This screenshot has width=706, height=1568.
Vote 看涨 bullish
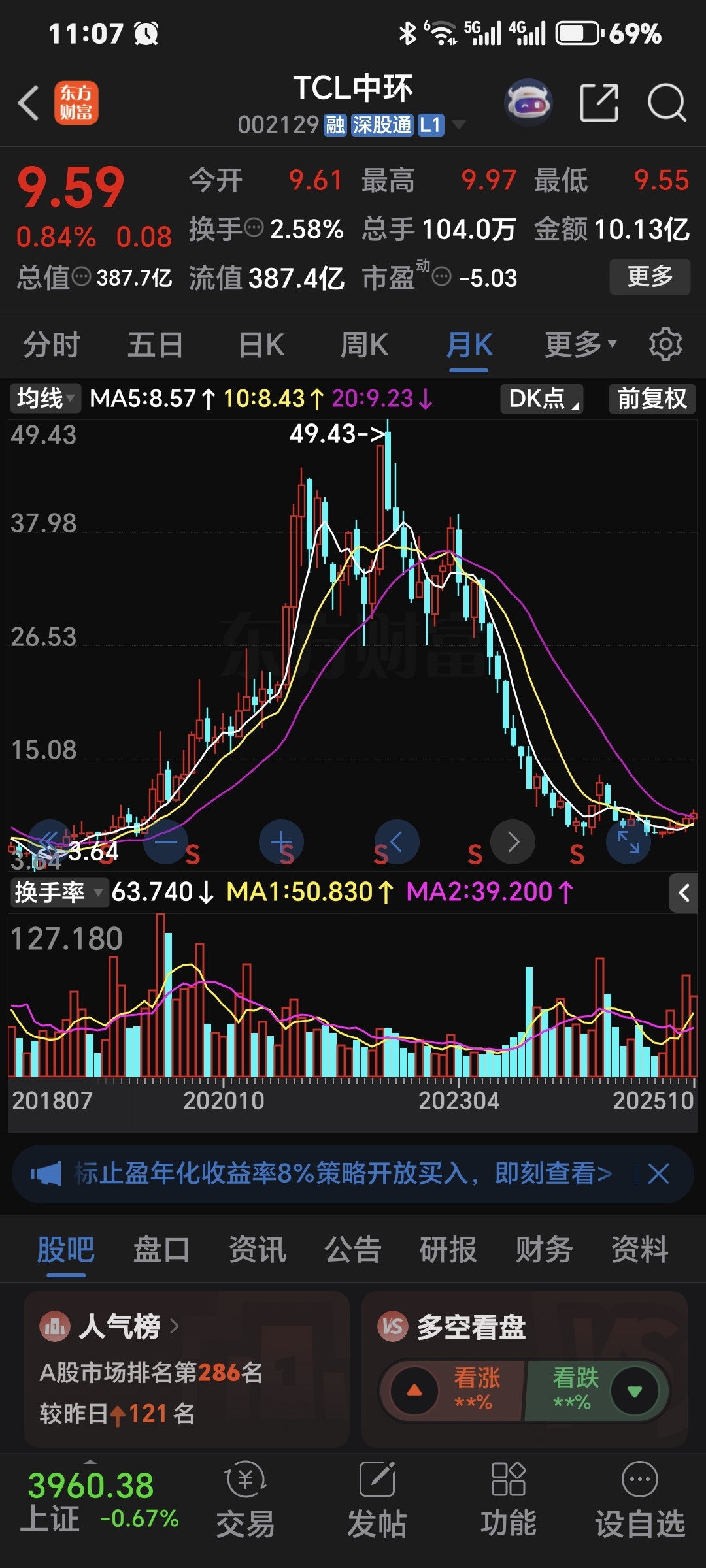452,1390
